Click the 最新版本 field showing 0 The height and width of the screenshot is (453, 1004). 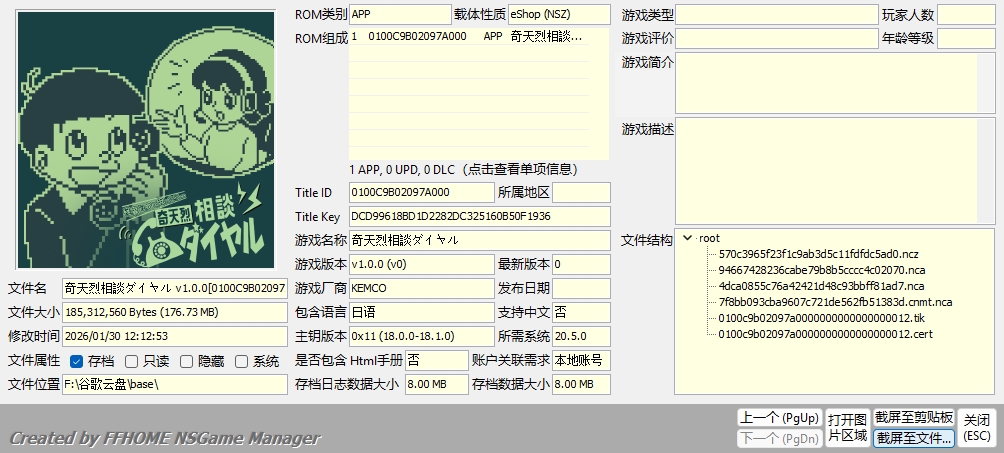tap(581, 264)
